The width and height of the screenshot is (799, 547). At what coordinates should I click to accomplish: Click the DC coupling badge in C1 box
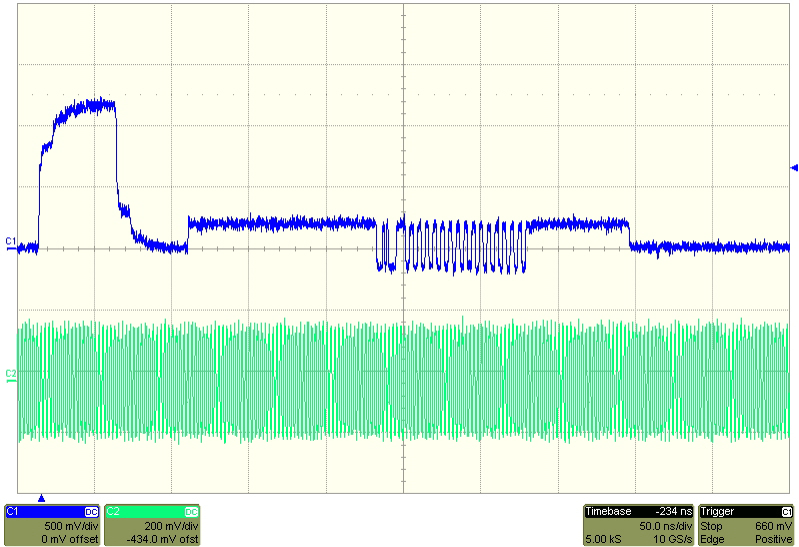coord(91,511)
